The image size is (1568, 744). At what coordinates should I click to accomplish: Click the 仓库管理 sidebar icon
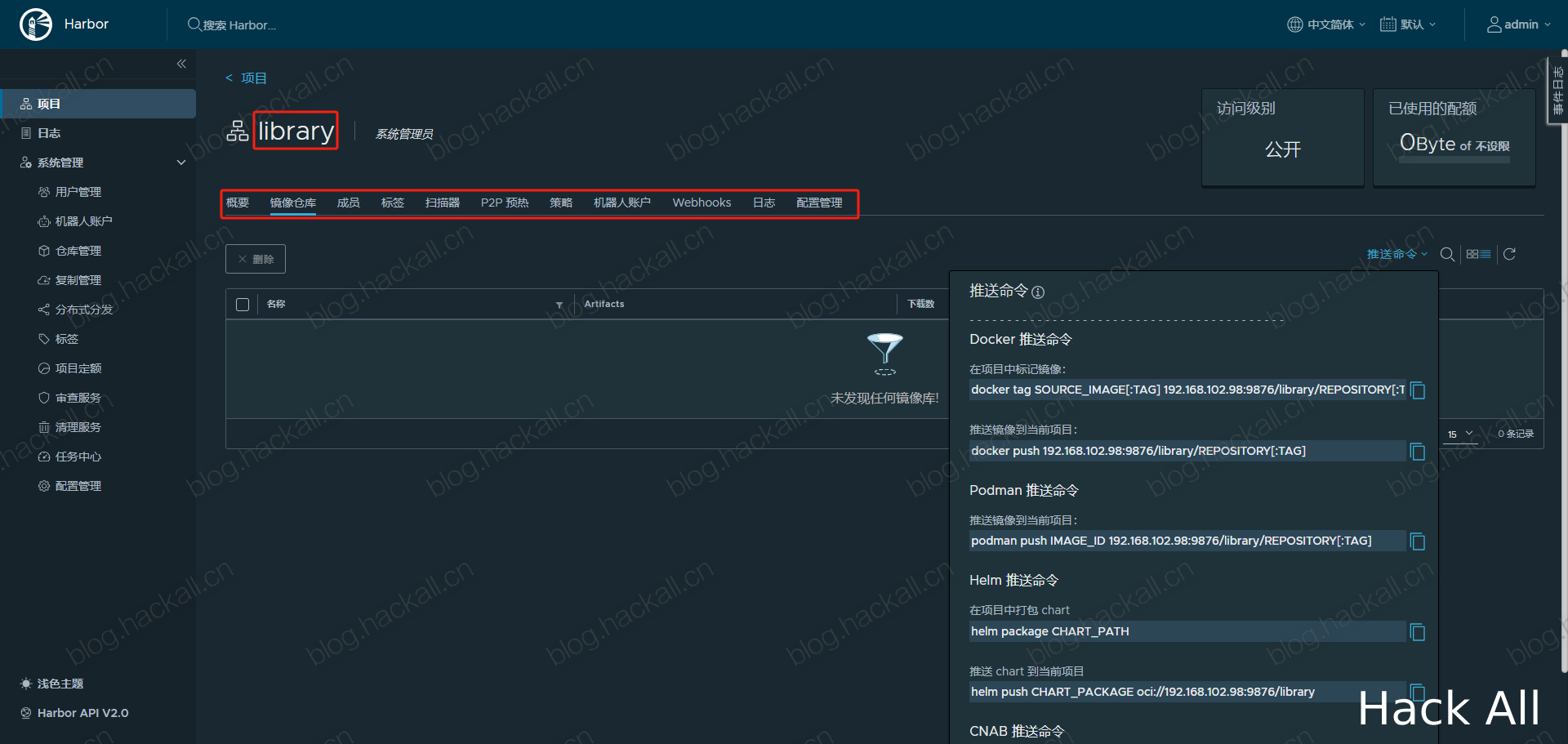[44, 251]
